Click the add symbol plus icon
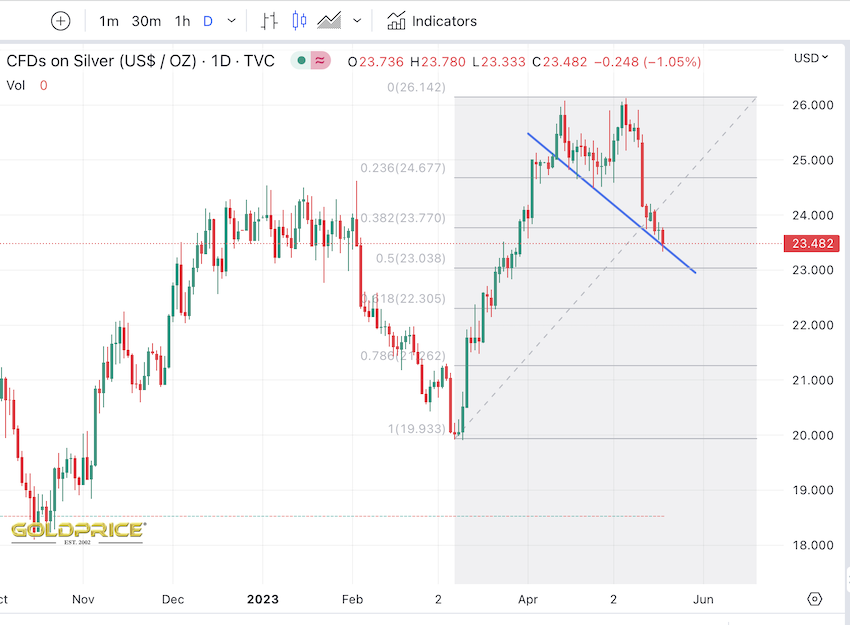The image size is (850, 625). [x=61, y=21]
